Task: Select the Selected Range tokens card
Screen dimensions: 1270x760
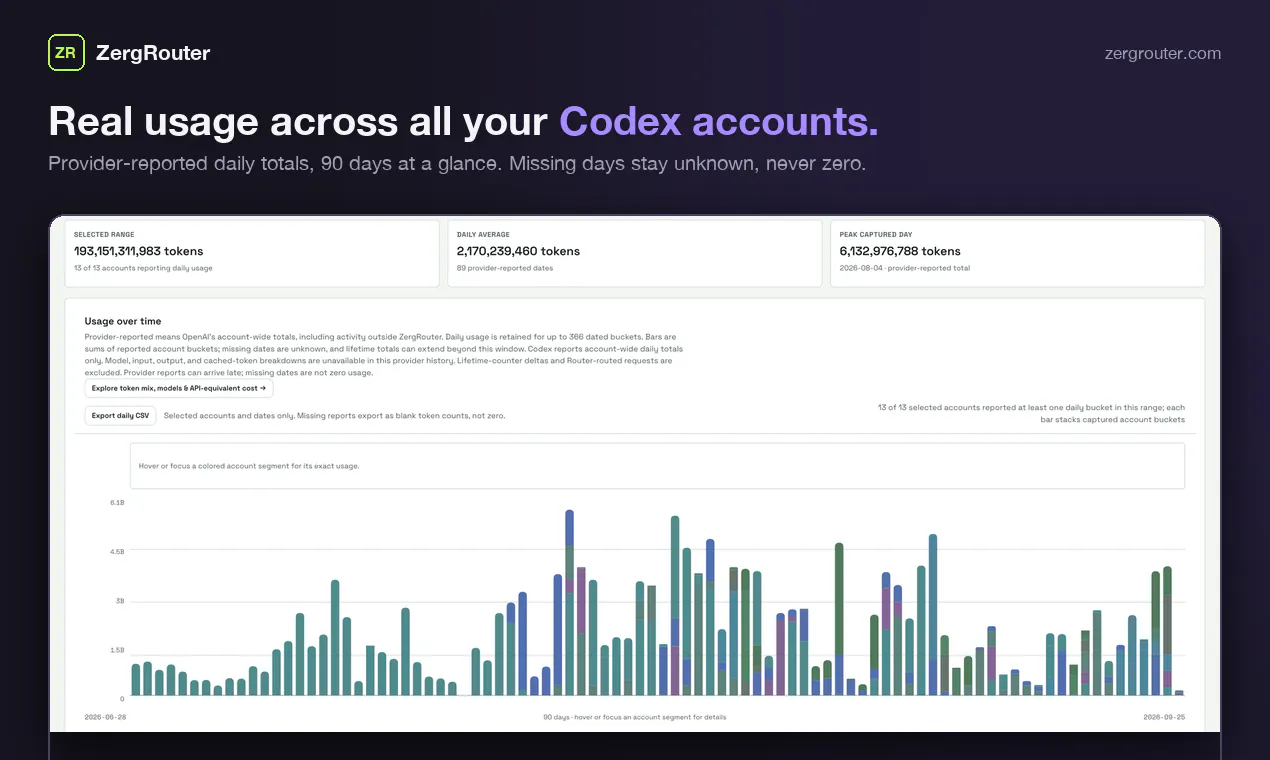Action: click(x=252, y=253)
